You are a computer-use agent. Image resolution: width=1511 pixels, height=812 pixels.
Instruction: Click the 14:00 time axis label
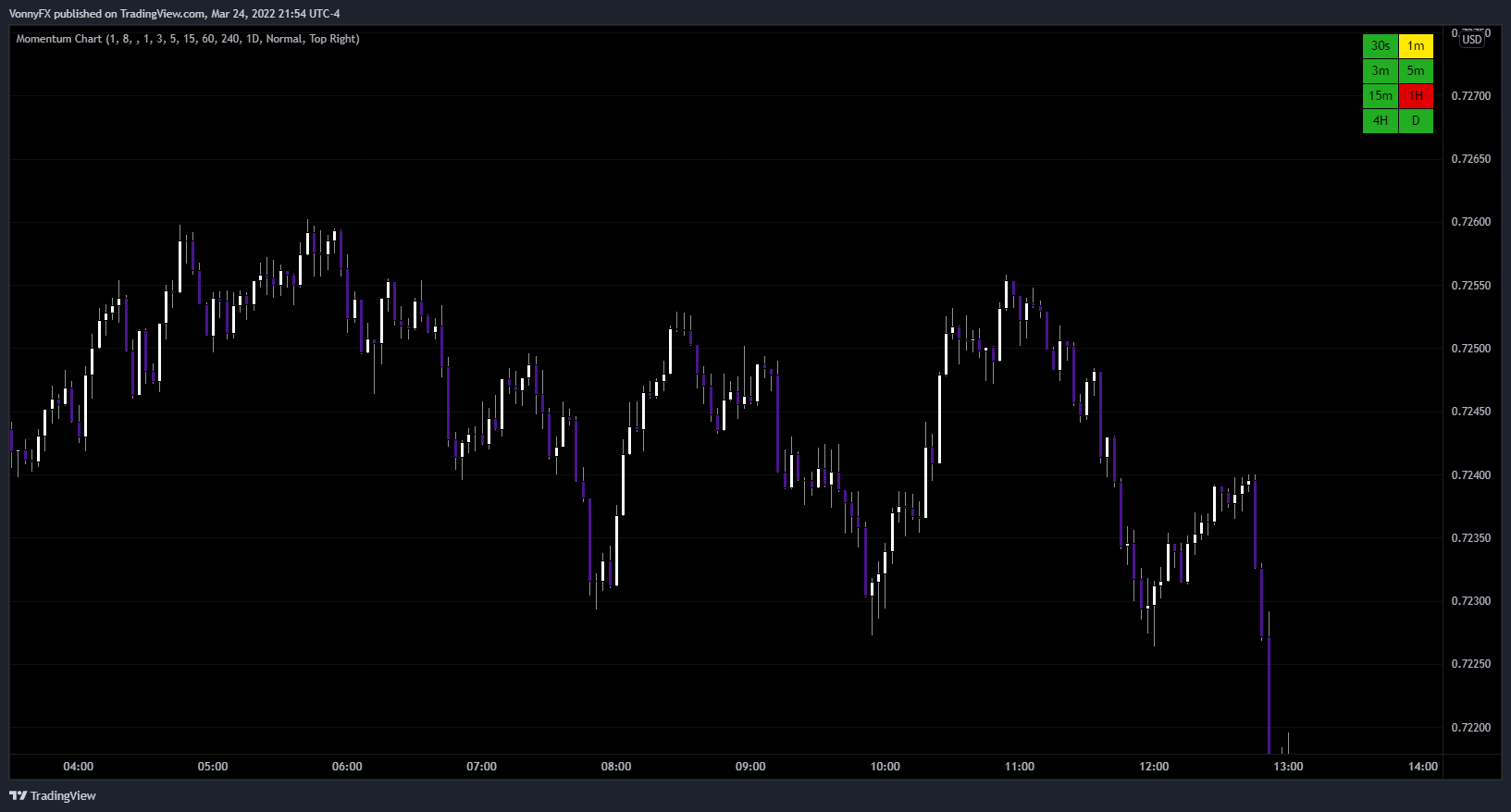click(x=1423, y=767)
